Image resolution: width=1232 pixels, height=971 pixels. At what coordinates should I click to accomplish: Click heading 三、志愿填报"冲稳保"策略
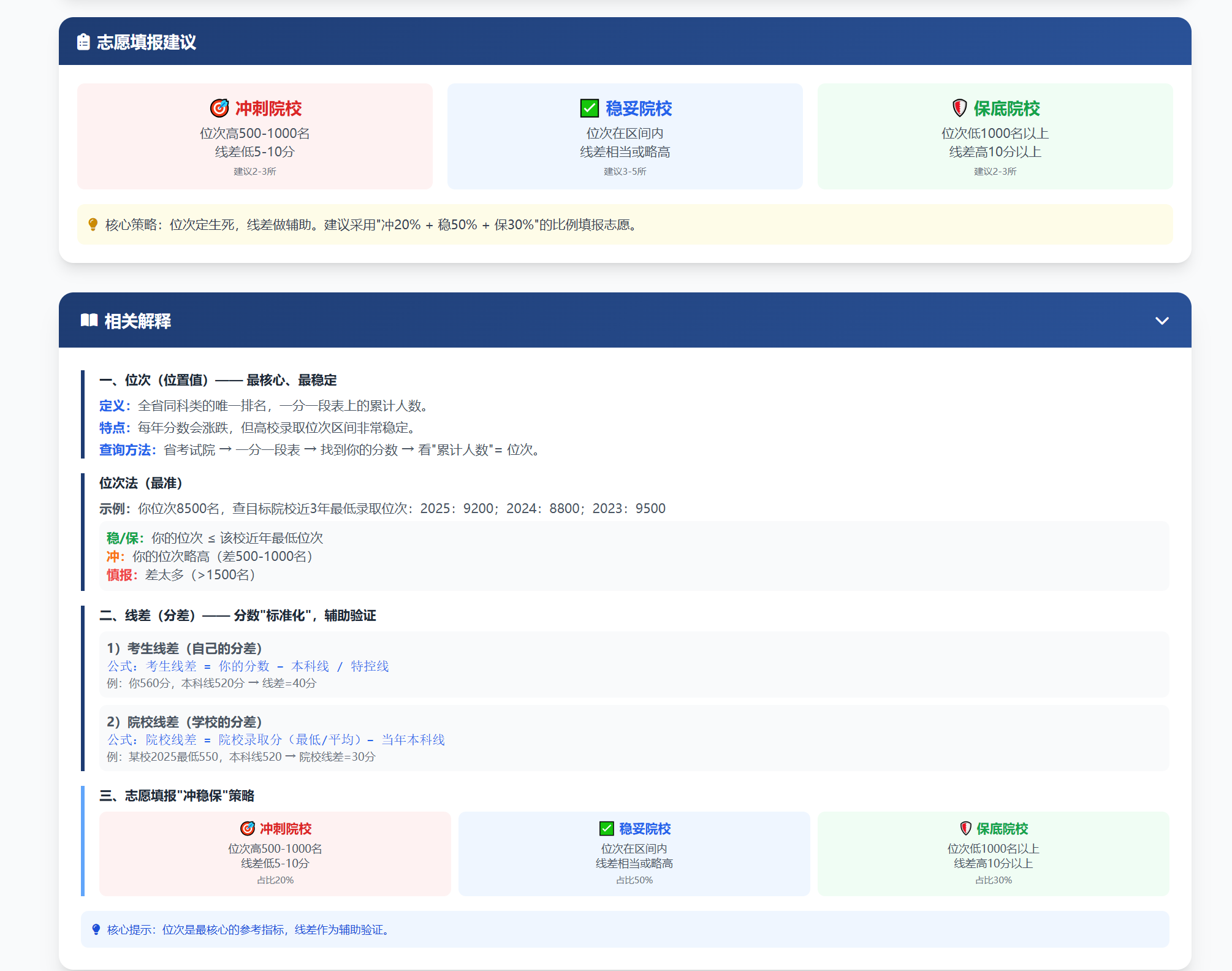tap(177, 796)
